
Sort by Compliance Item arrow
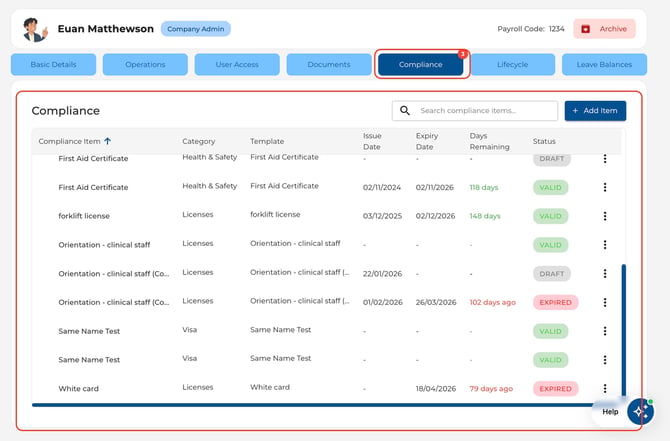click(x=108, y=141)
